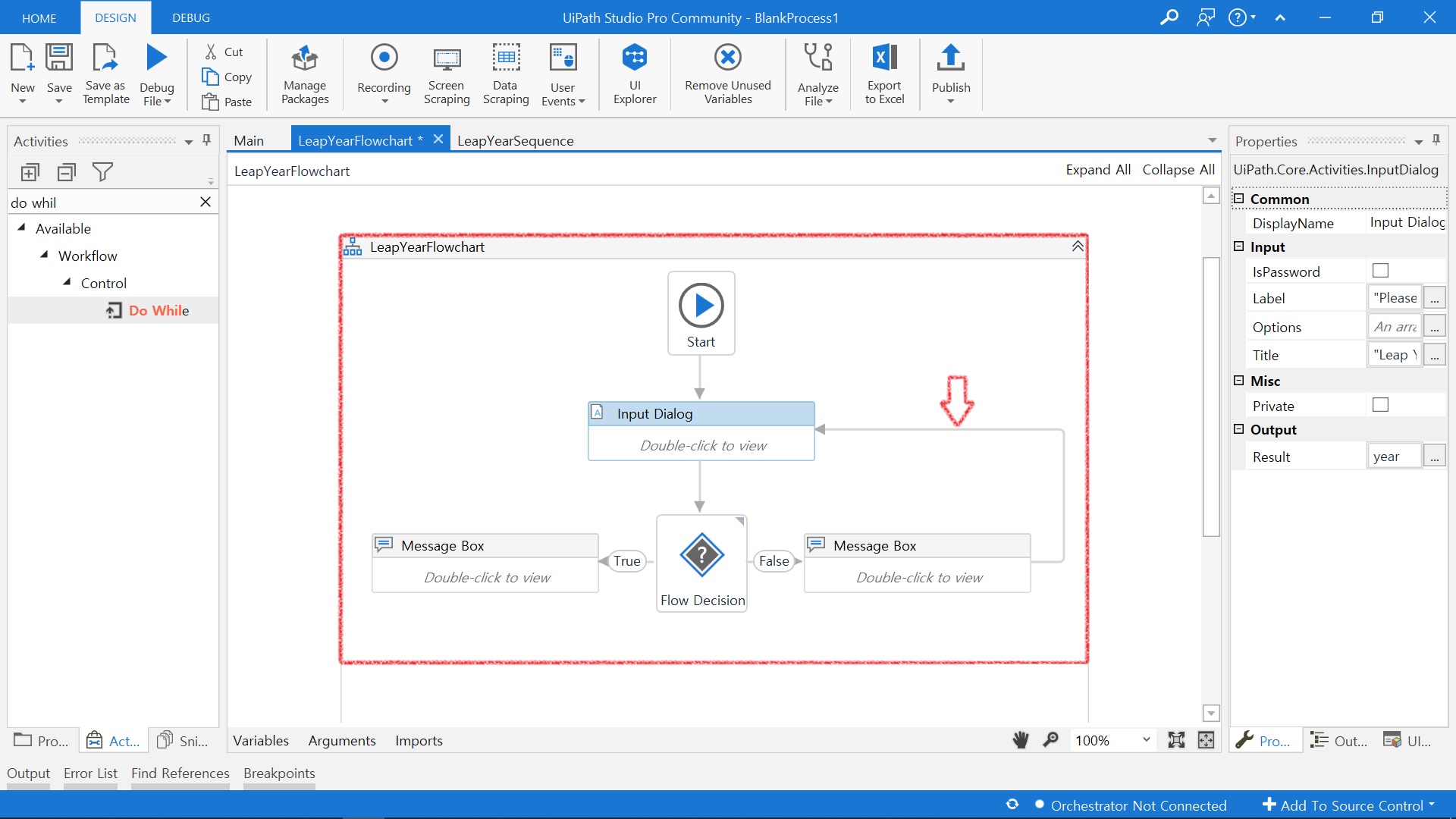Click the activities search field

point(102,202)
